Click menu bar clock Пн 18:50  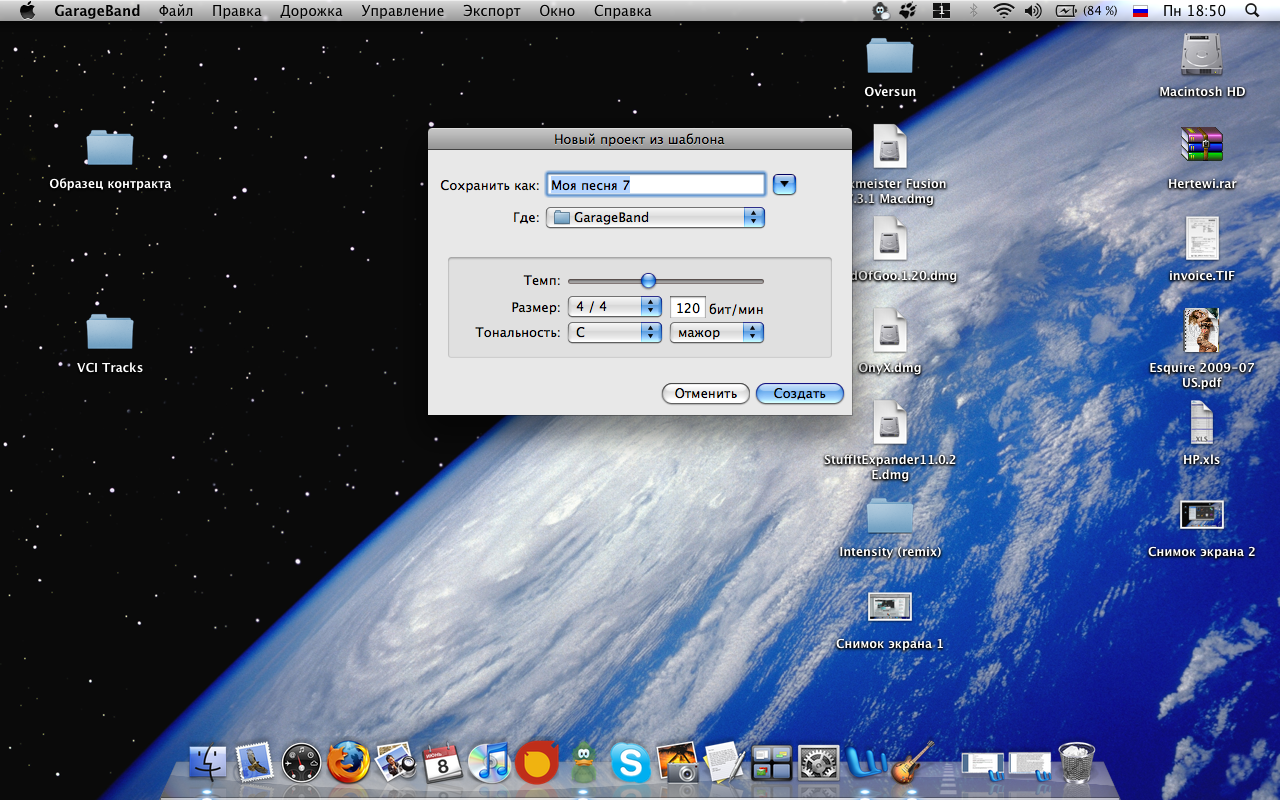[x=1195, y=11]
